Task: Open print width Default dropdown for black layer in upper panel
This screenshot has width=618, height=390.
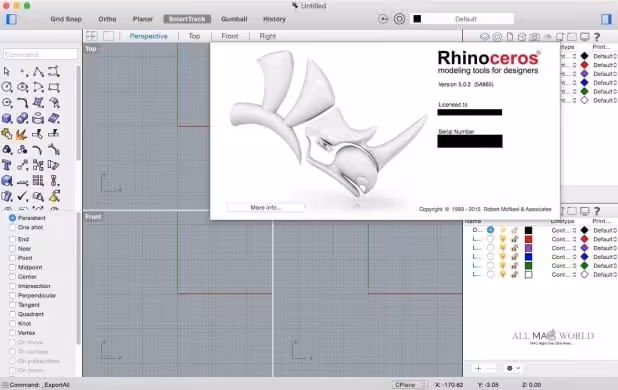Action: [605, 56]
